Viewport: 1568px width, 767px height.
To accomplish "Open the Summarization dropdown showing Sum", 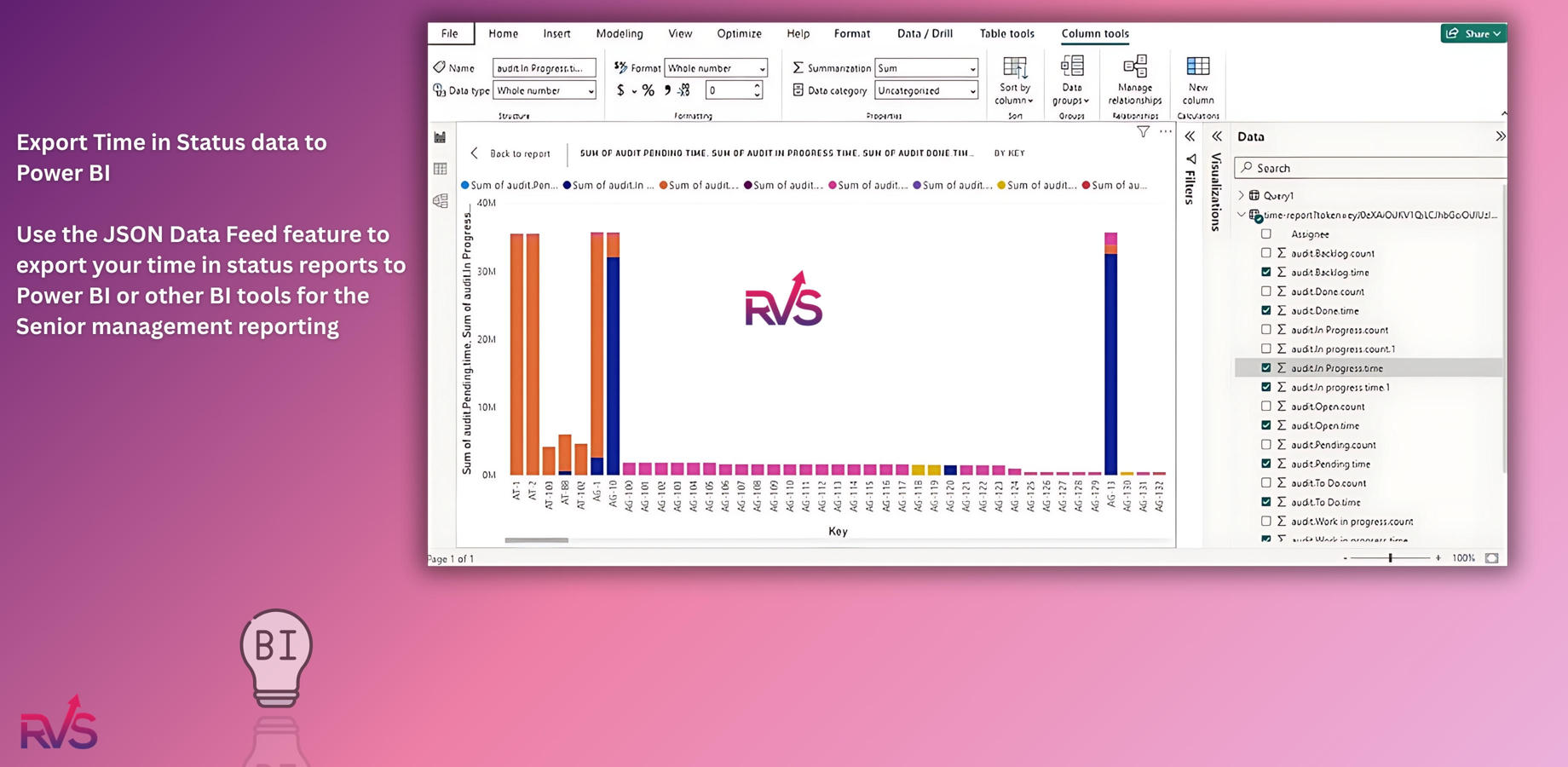I will point(926,68).
